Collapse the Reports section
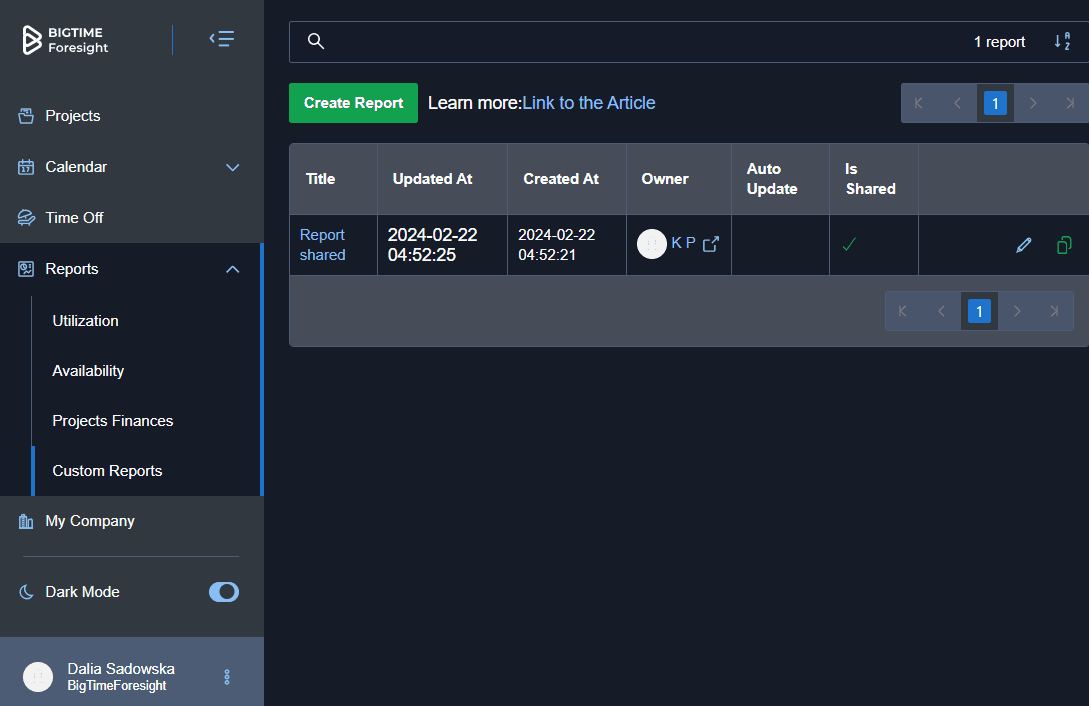 click(232, 269)
